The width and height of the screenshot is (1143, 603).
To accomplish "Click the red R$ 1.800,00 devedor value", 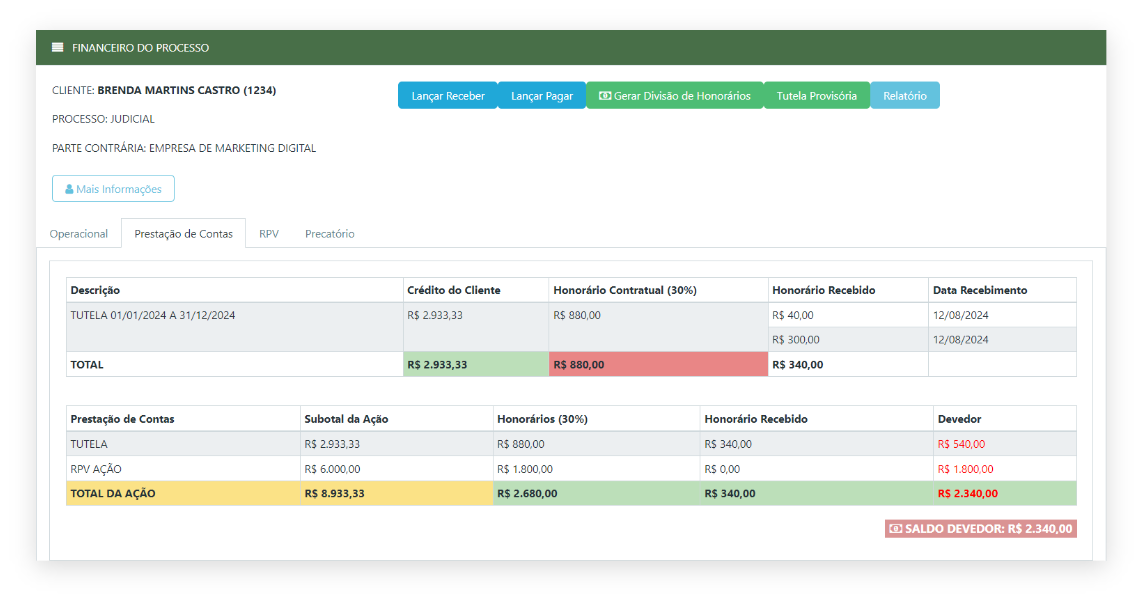I will 965,469.
